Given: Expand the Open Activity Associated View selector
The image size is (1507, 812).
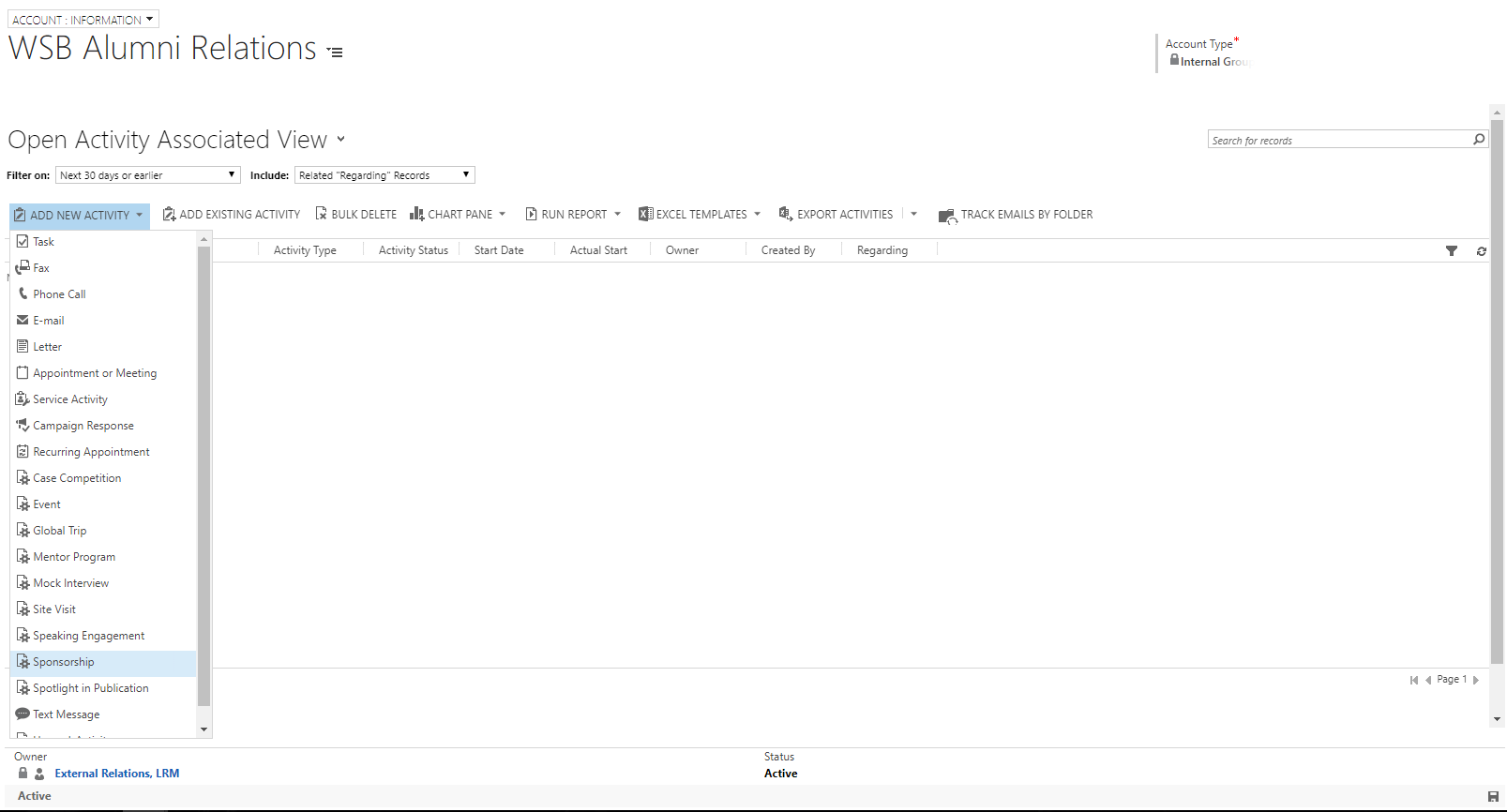Looking at the screenshot, I should pos(341,140).
